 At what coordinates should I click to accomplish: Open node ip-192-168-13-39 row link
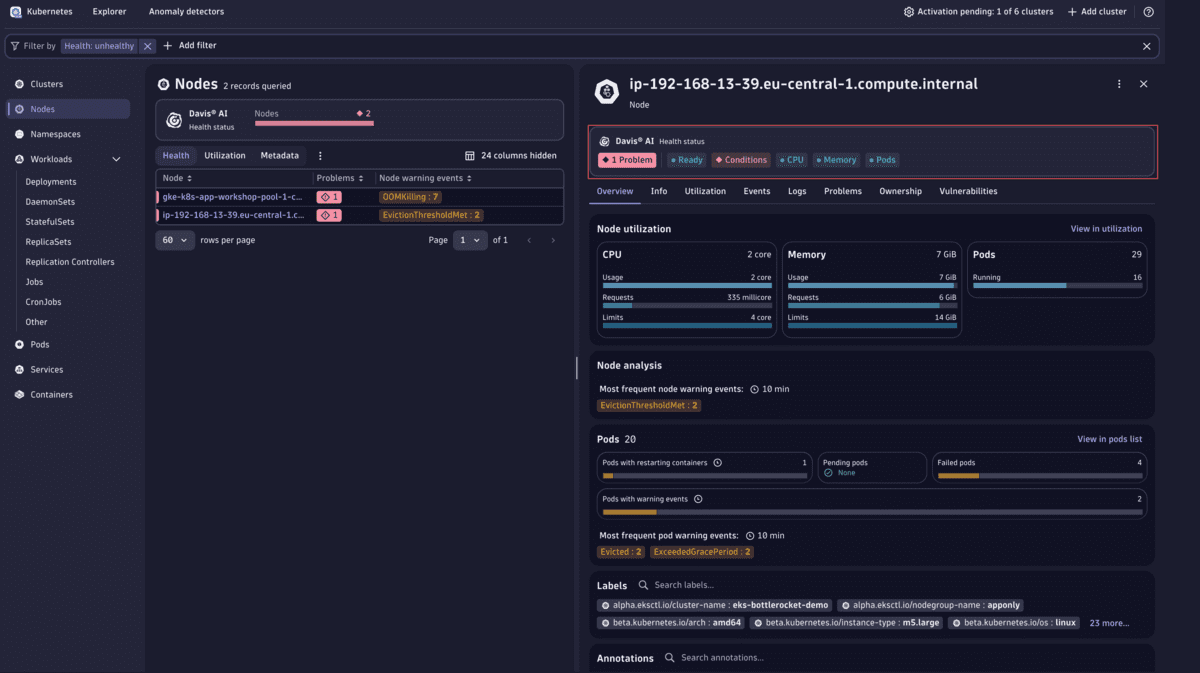[232, 215]
